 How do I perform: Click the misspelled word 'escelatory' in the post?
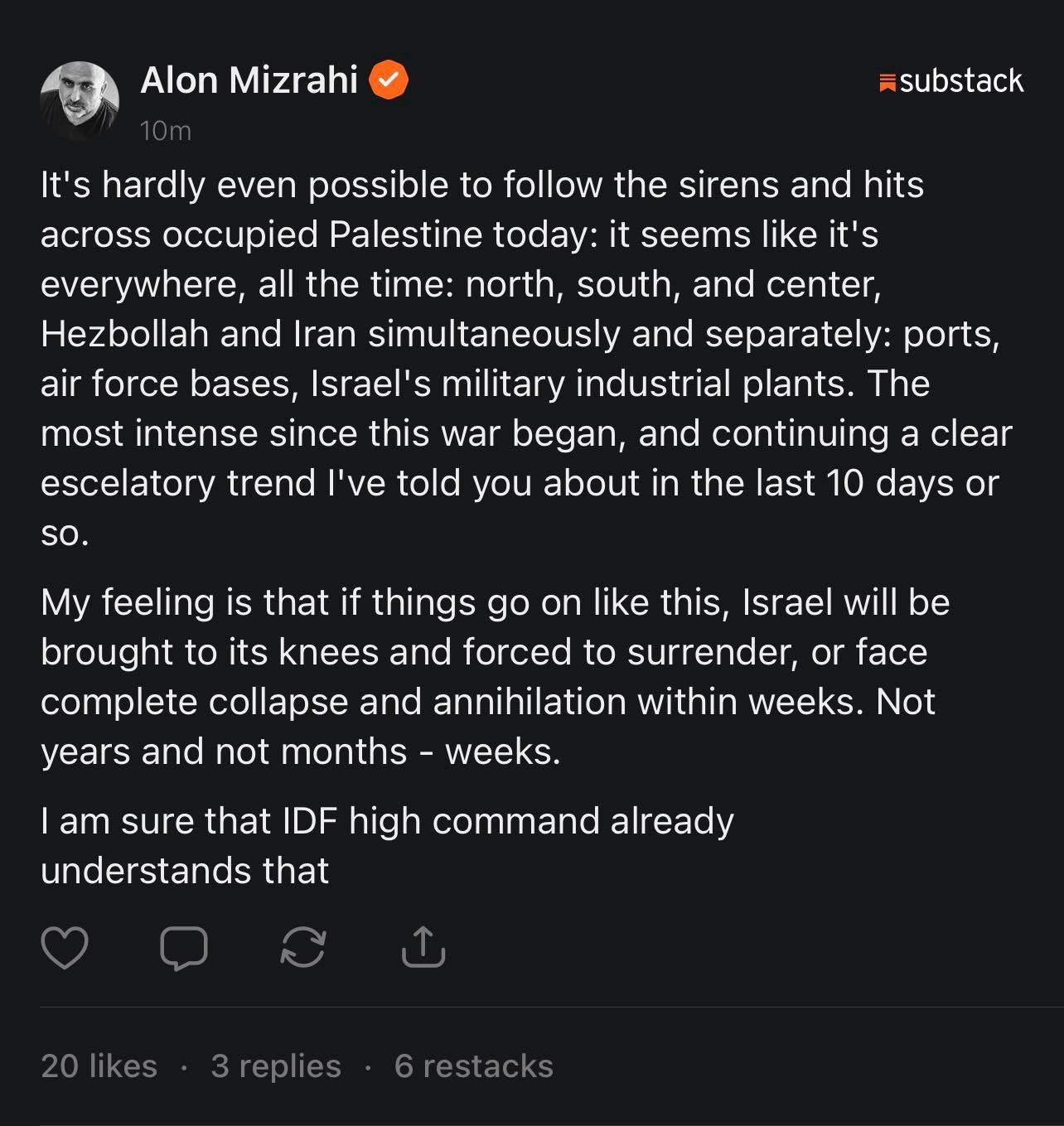pyautogui.click(x=128, y=483)
